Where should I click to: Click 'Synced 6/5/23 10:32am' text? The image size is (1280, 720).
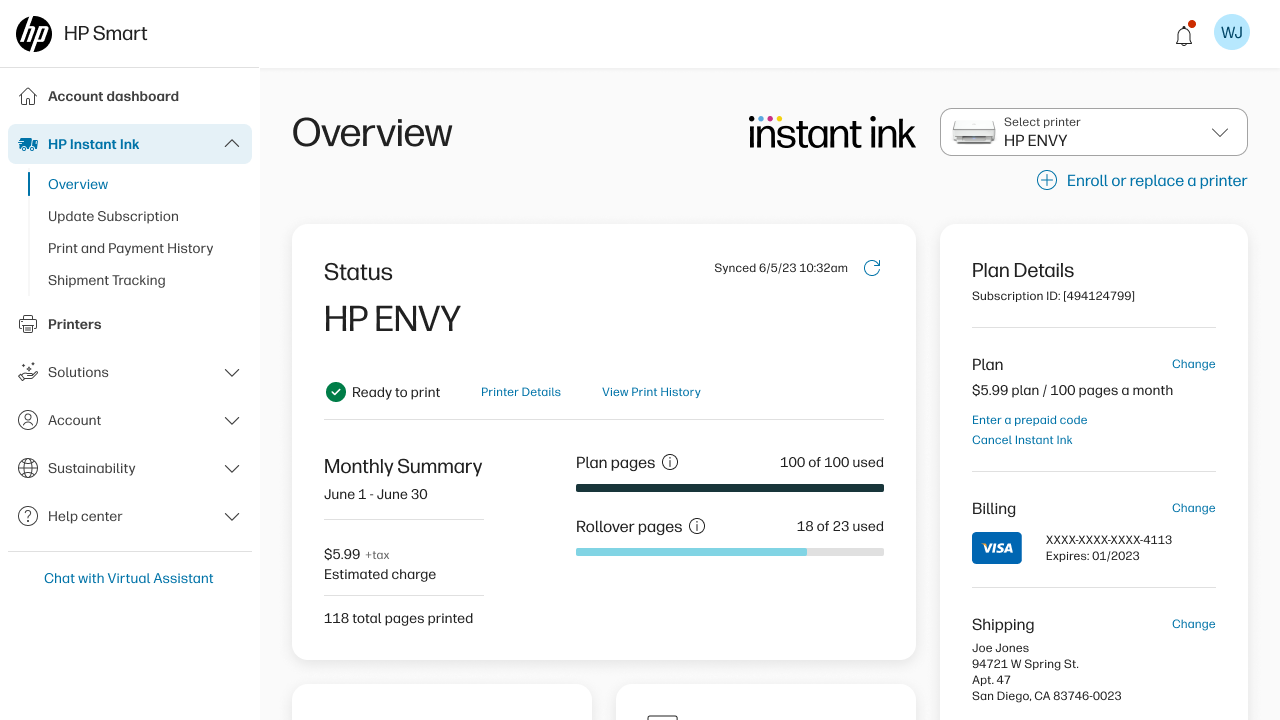click(781, 268)
